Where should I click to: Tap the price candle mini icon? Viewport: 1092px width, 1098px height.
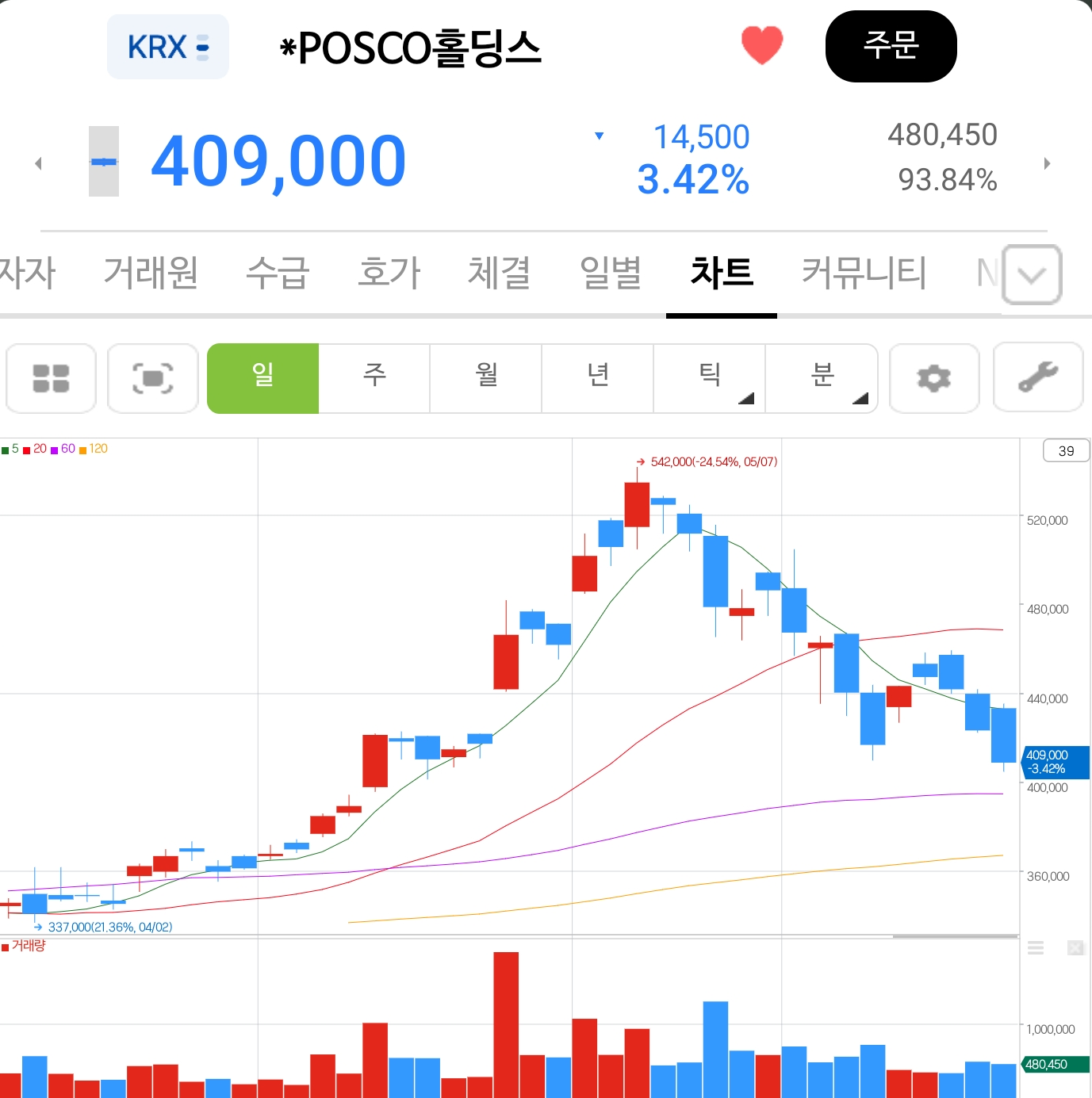(x=104, y=161)
